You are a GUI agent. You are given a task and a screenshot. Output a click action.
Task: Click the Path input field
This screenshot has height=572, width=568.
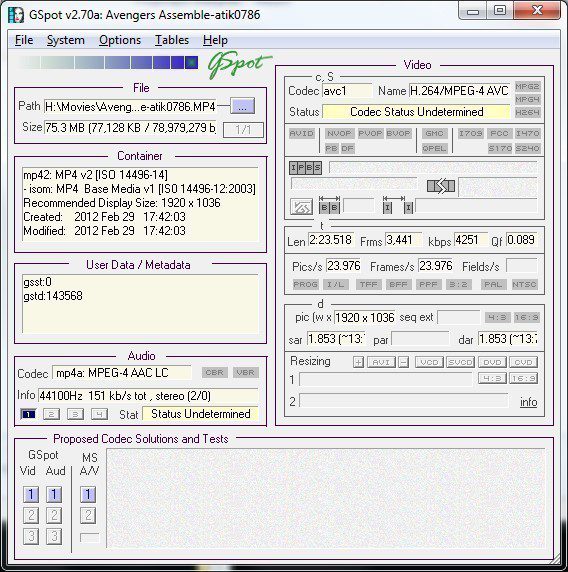pyautogui.click(x=130, y=107)
